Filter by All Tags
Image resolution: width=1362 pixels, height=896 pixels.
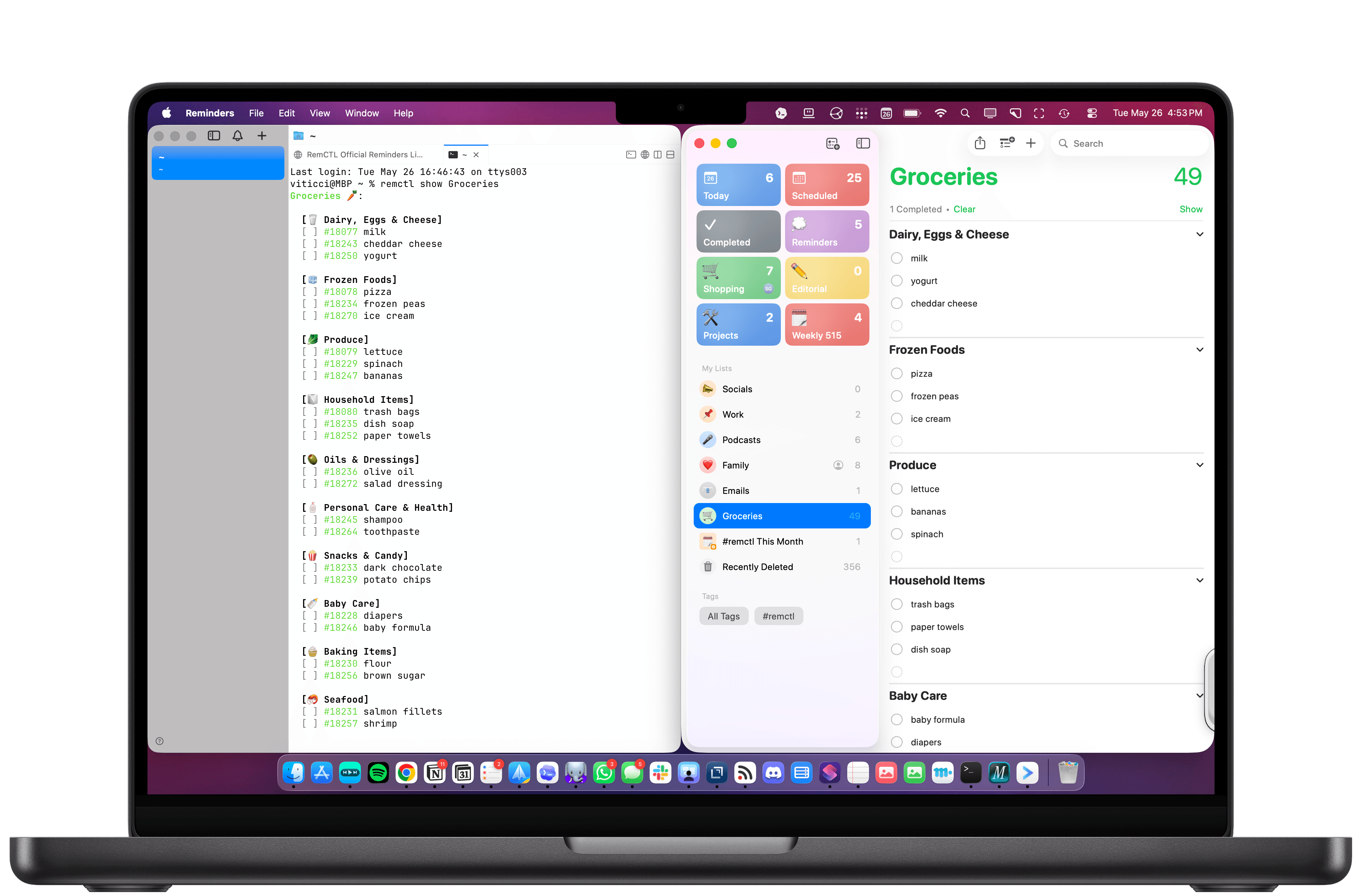723,616
